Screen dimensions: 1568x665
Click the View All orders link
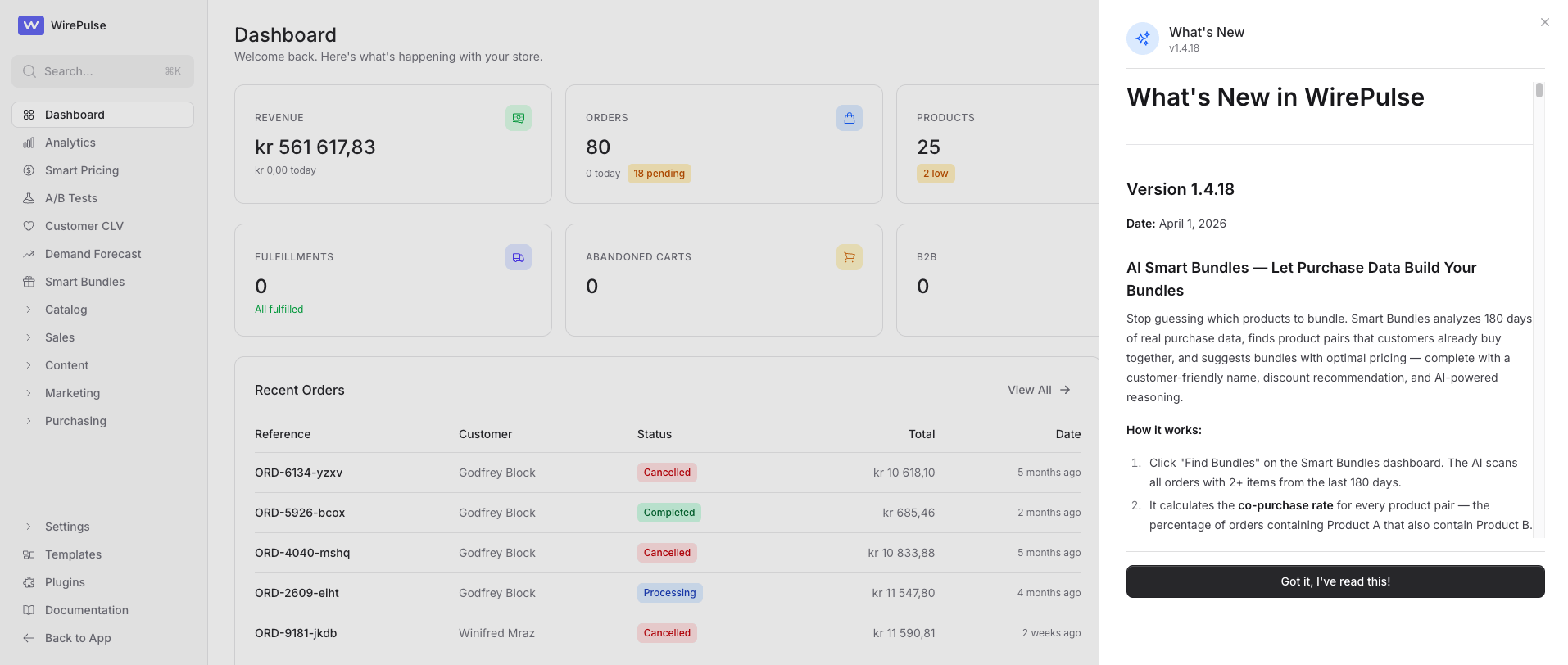pos(1039,390)
